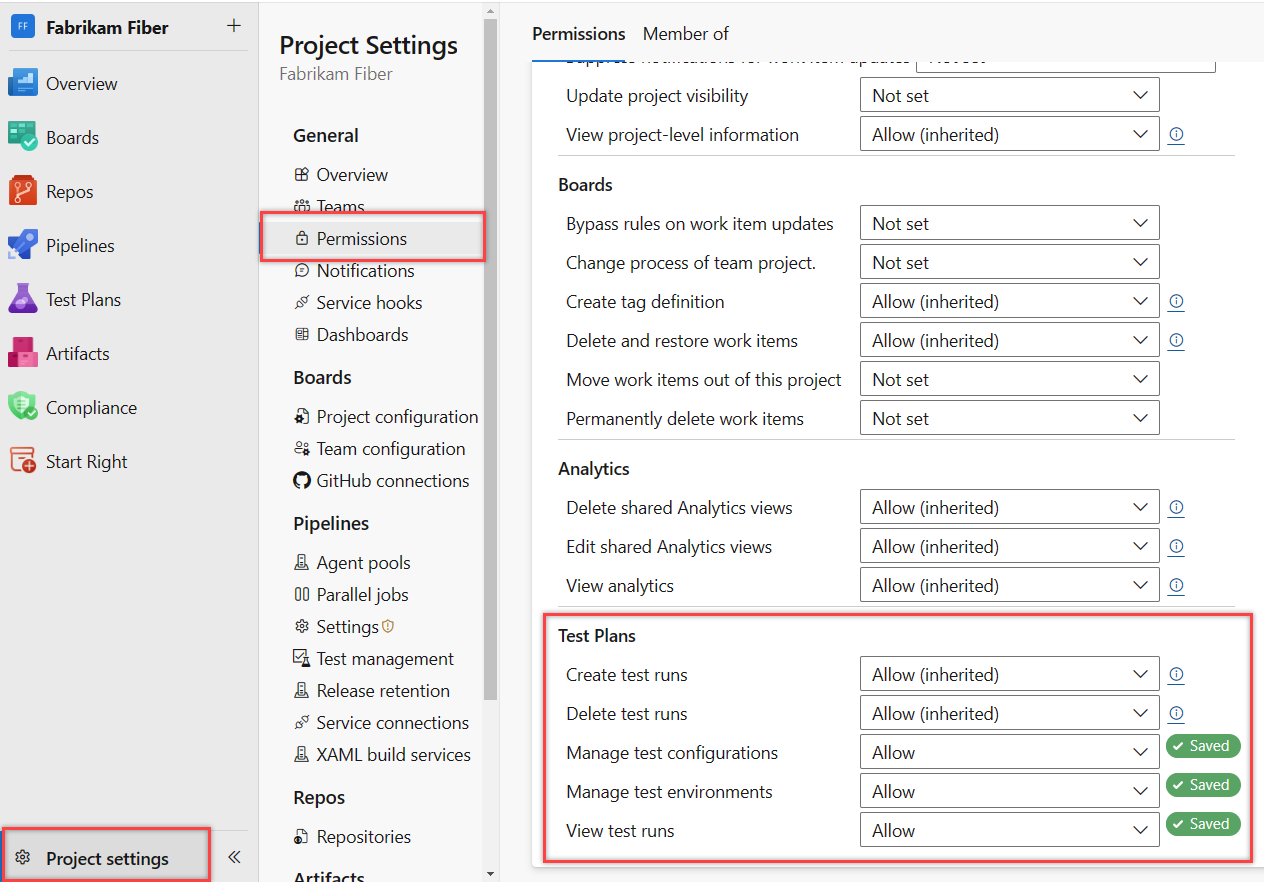1264x882 pixels.
Task: Click info icon for View analytics
Action: click(1176, 586)
